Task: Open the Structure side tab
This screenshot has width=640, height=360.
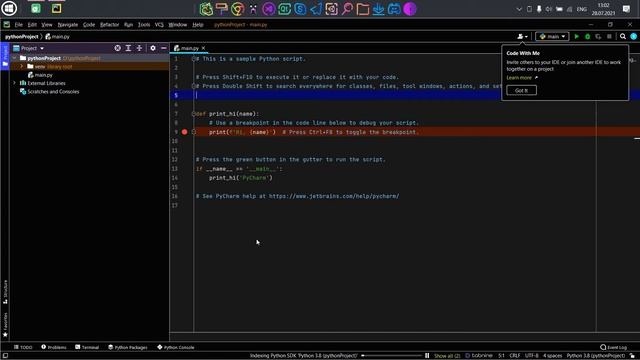Action: [x=5, y=291]
